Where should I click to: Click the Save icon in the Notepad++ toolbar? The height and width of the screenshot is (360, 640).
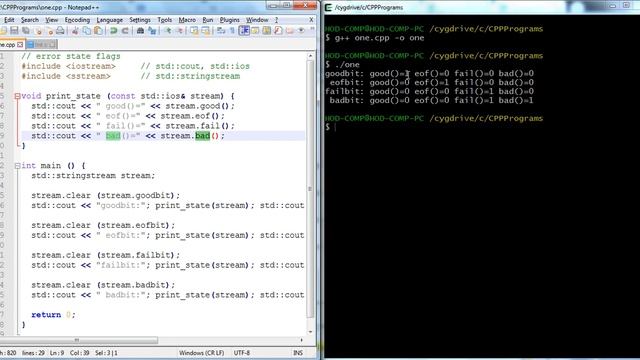pos(14,31)
